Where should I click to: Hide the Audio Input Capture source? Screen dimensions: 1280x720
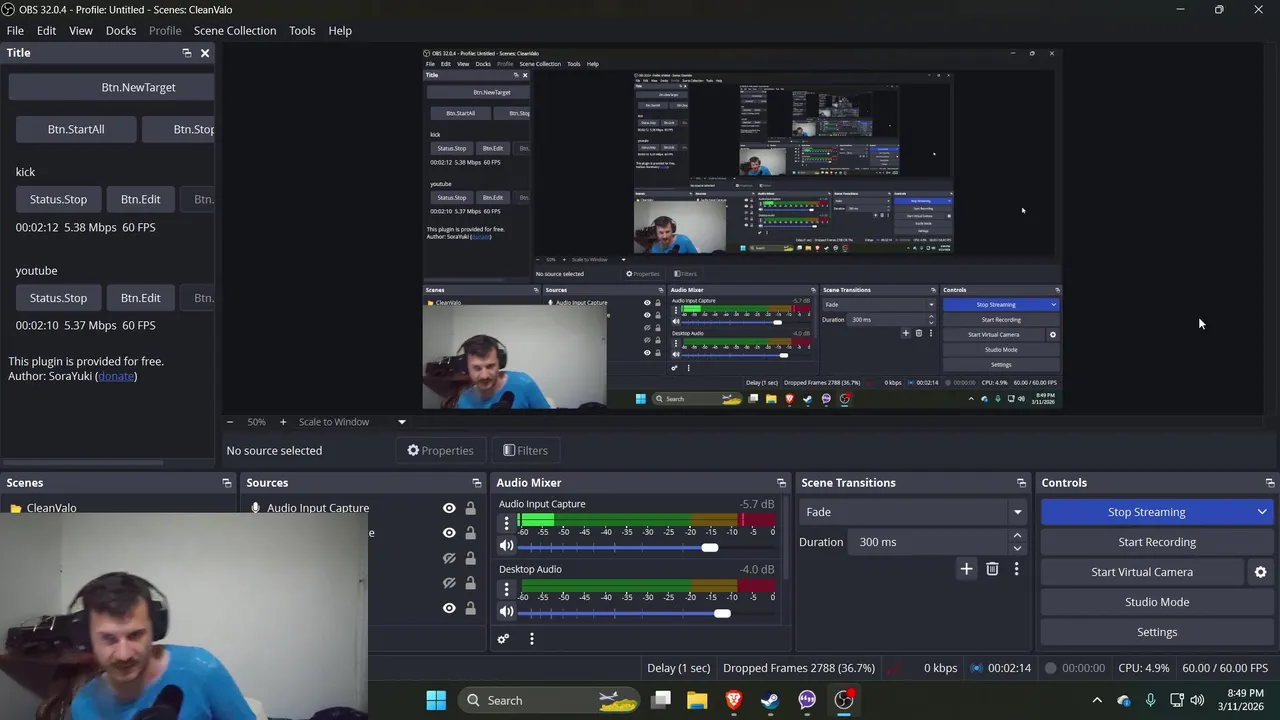[x=449, y=508]
